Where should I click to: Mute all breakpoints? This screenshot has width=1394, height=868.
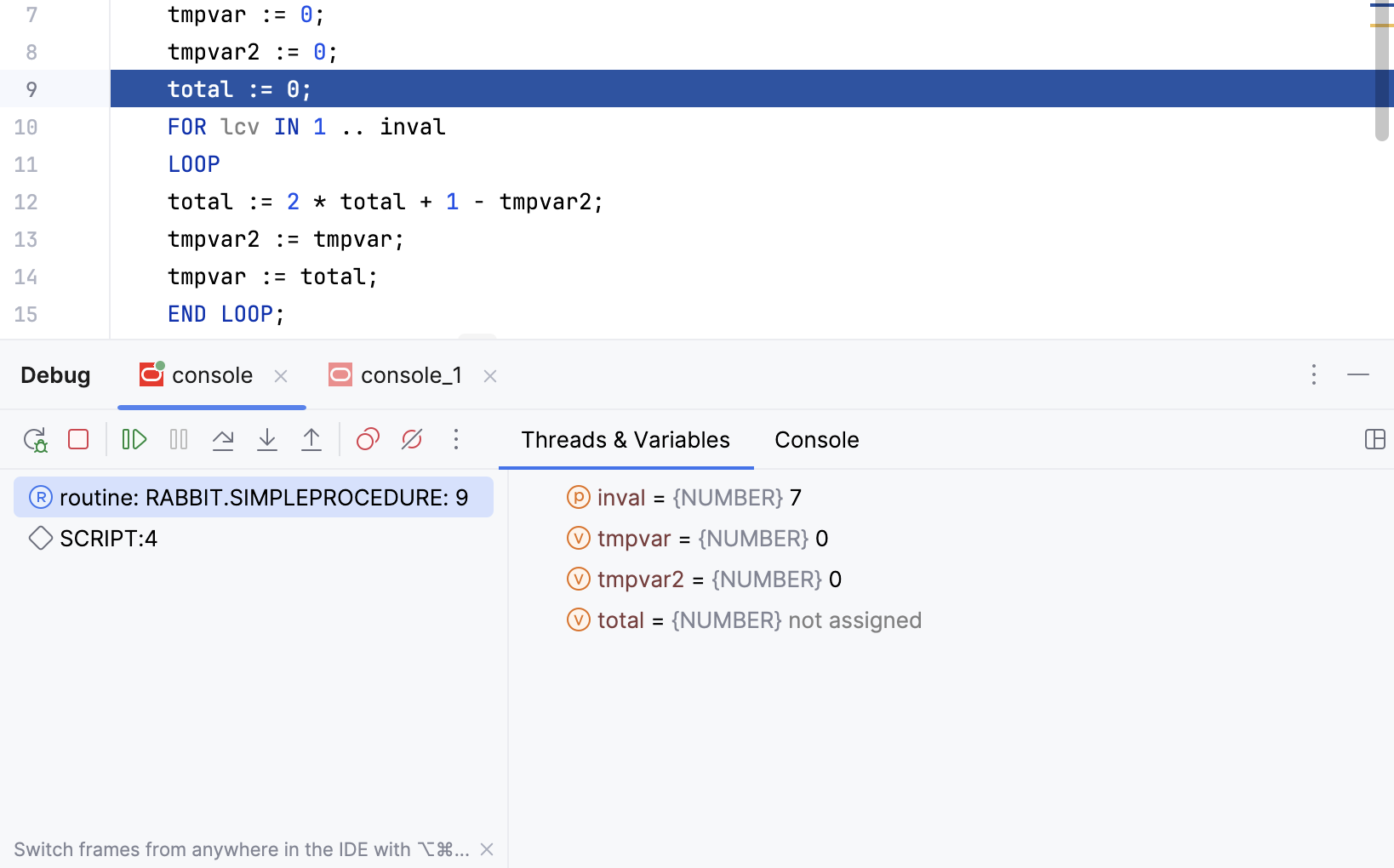[412, 440]
